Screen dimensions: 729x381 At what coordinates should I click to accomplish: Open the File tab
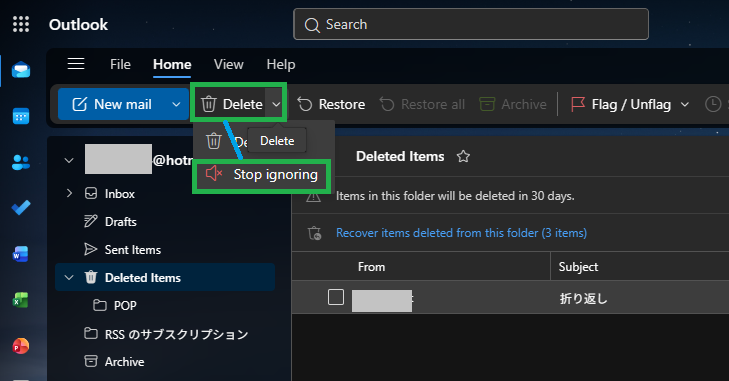(x=120, y=64)
